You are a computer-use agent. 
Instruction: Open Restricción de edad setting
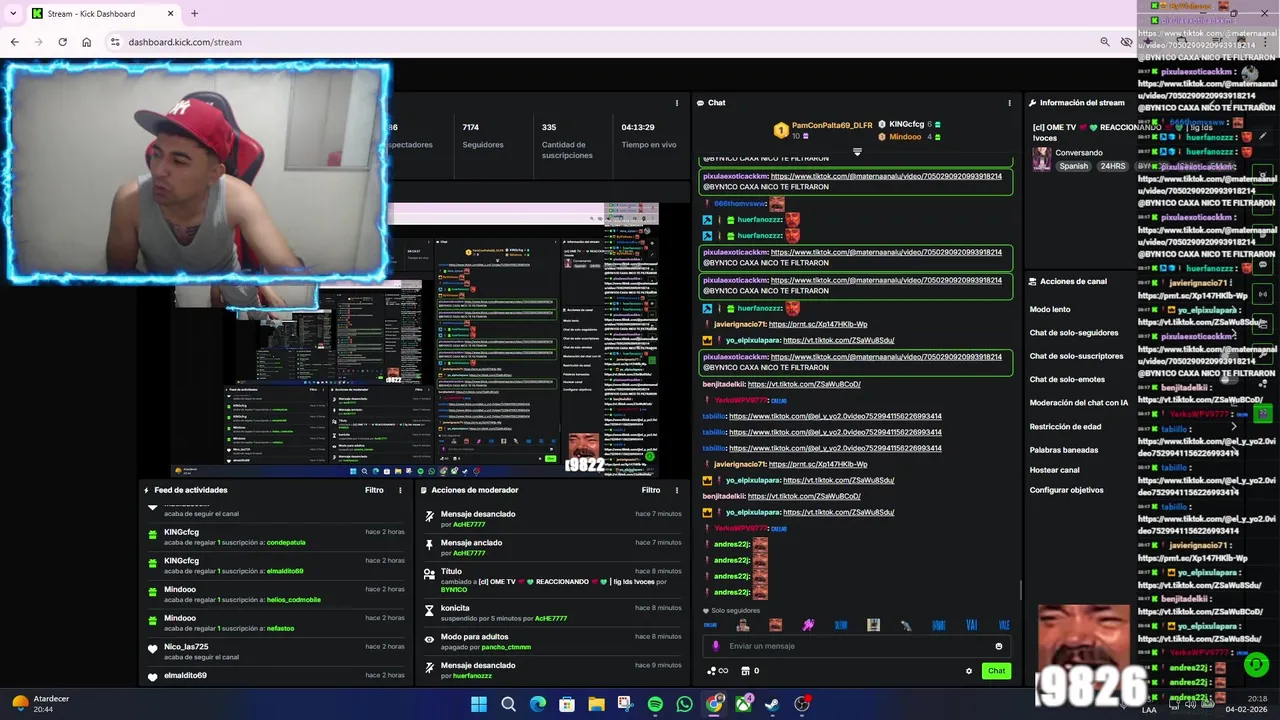pos(1065,427)
